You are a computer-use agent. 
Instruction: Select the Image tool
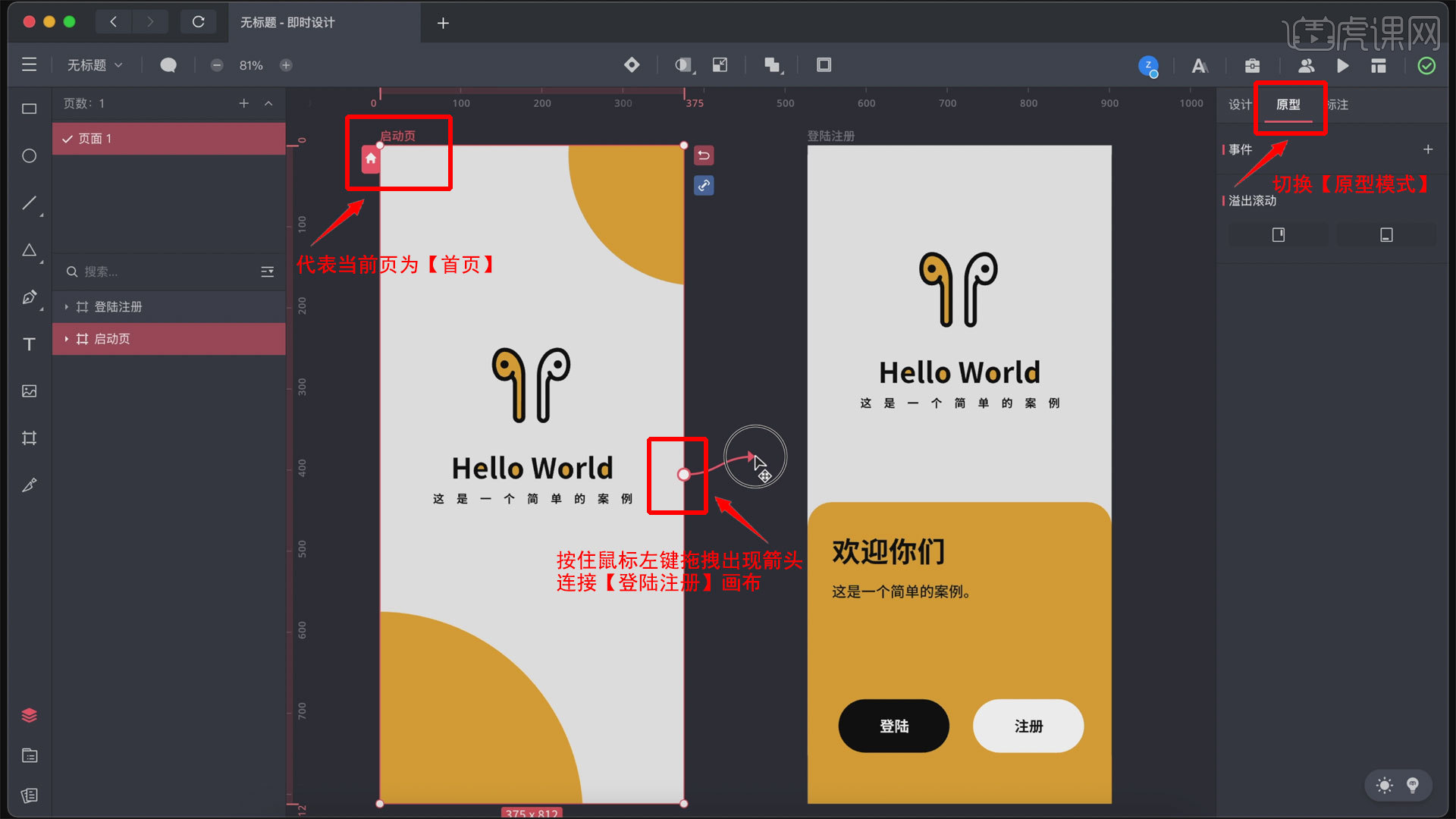pyautogui.click(x=30, y=391)
